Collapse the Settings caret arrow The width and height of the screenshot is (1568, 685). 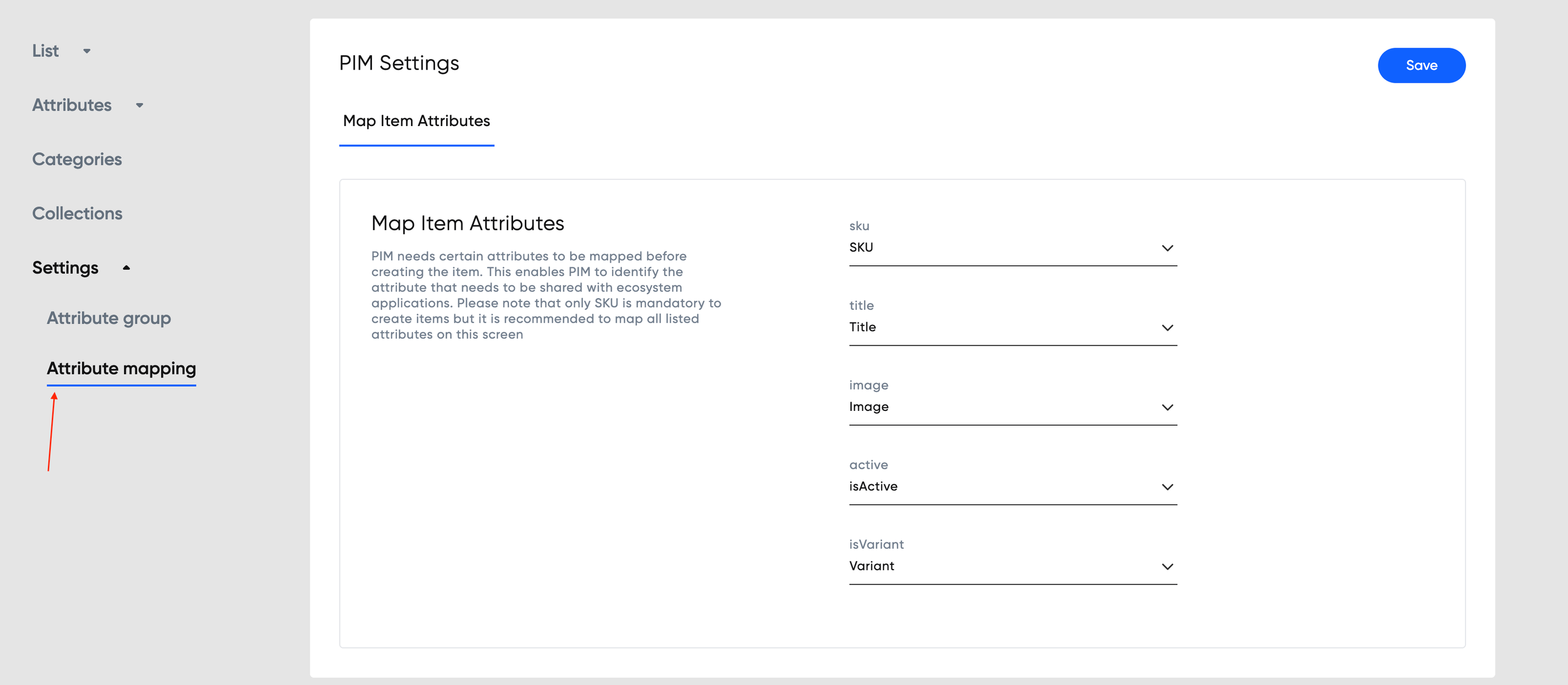[x=126, y=268]
